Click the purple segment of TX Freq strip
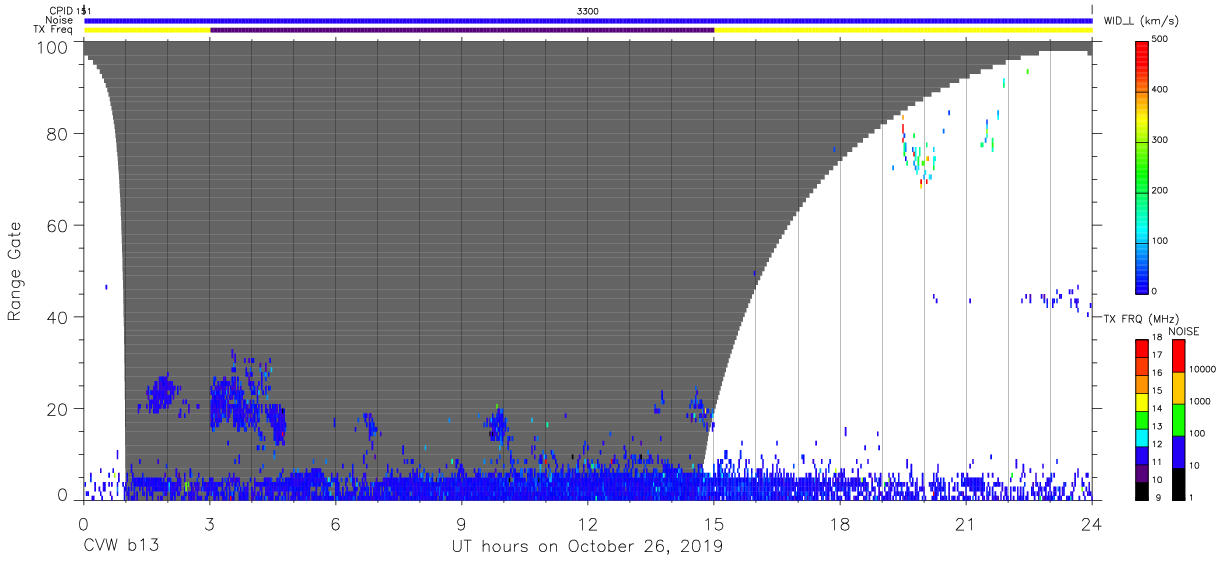 coord(462,30)
